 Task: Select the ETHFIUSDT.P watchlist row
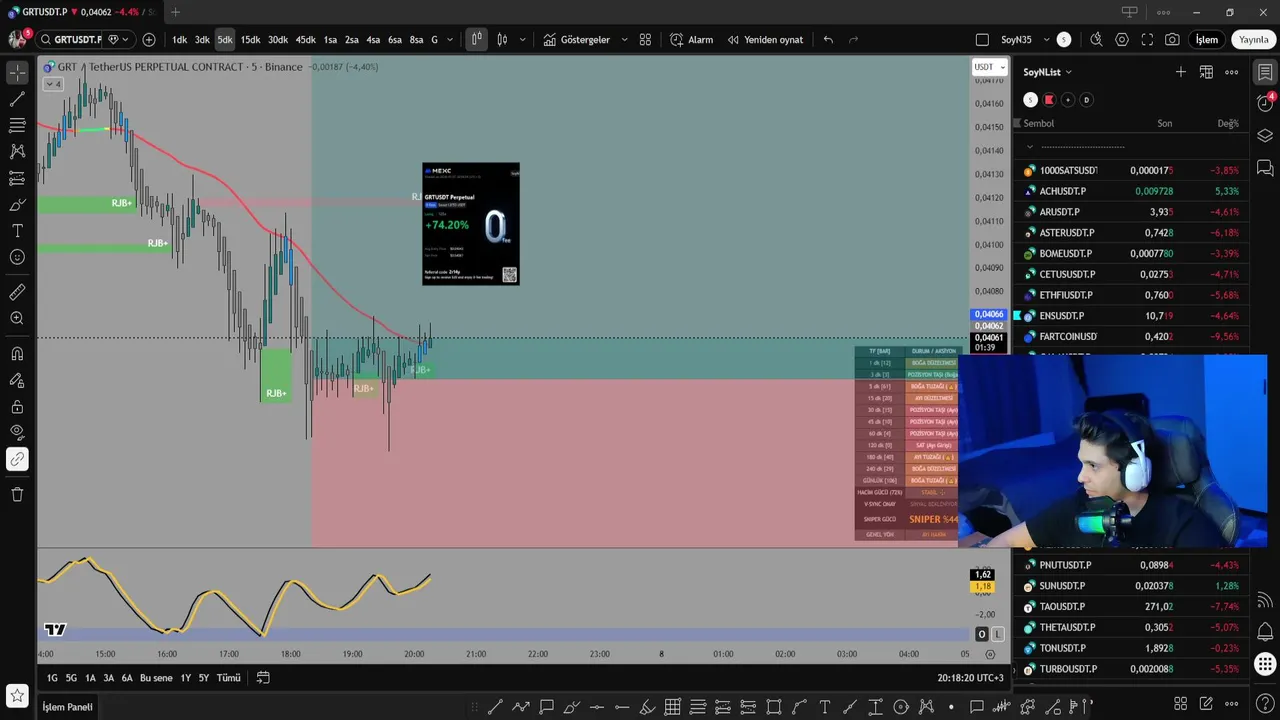(1130, 295)
